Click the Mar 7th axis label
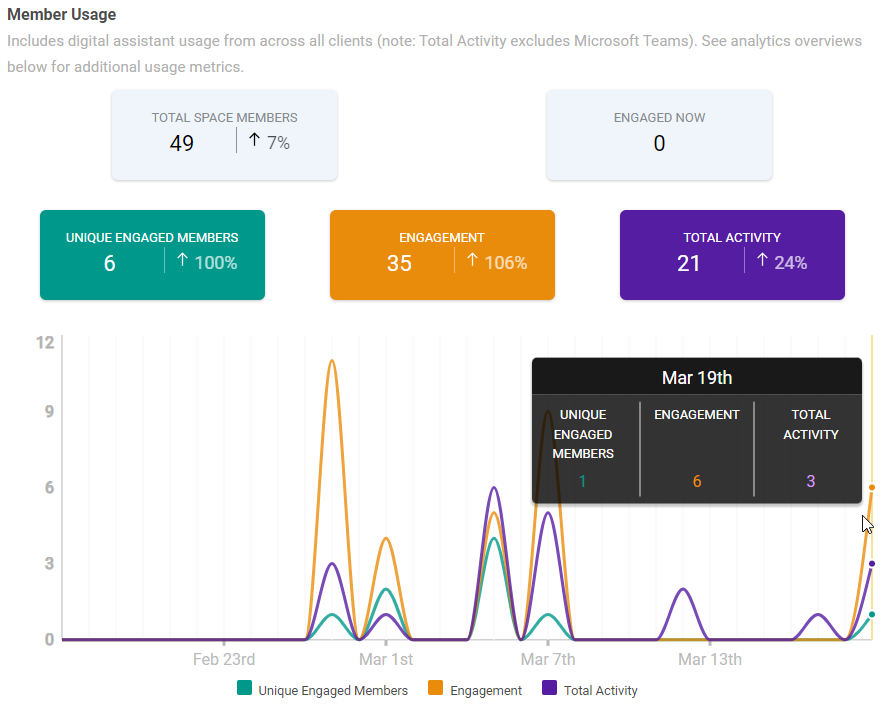 [x=548, y=660]
